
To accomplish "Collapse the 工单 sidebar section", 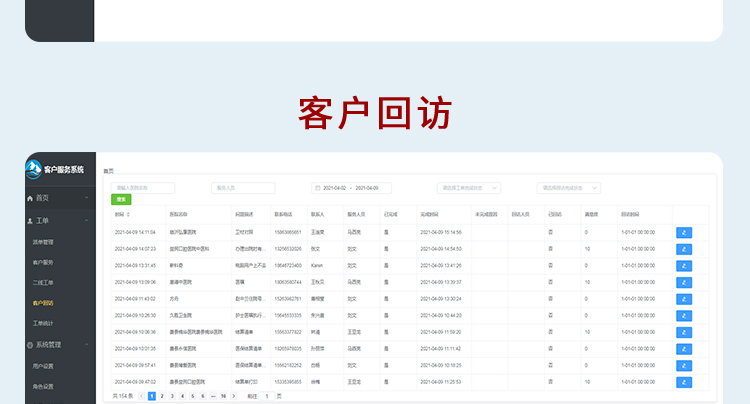I will [59, 221].
